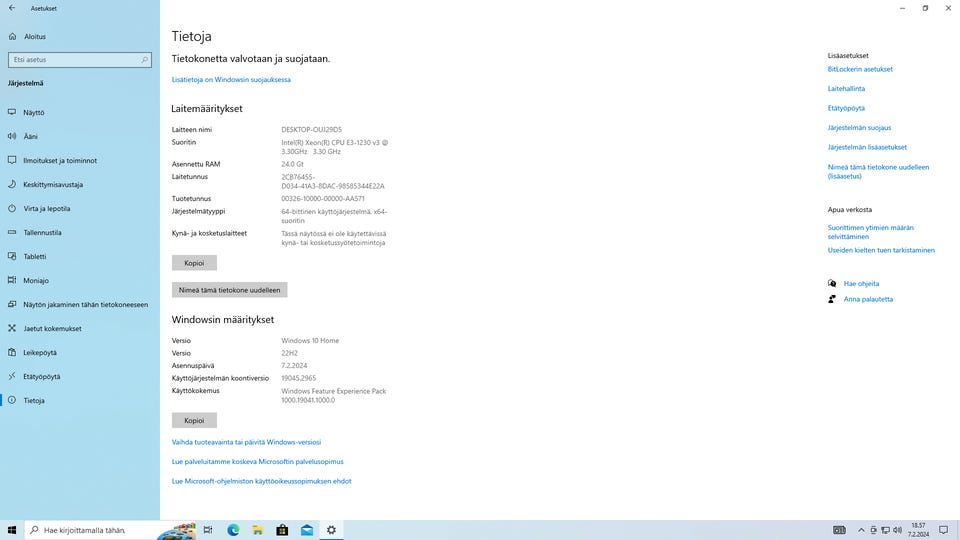Click taskbar search box Hae kirjoittamalla tähän
This screenshot has height=540, width=960.
click(110, 530)
